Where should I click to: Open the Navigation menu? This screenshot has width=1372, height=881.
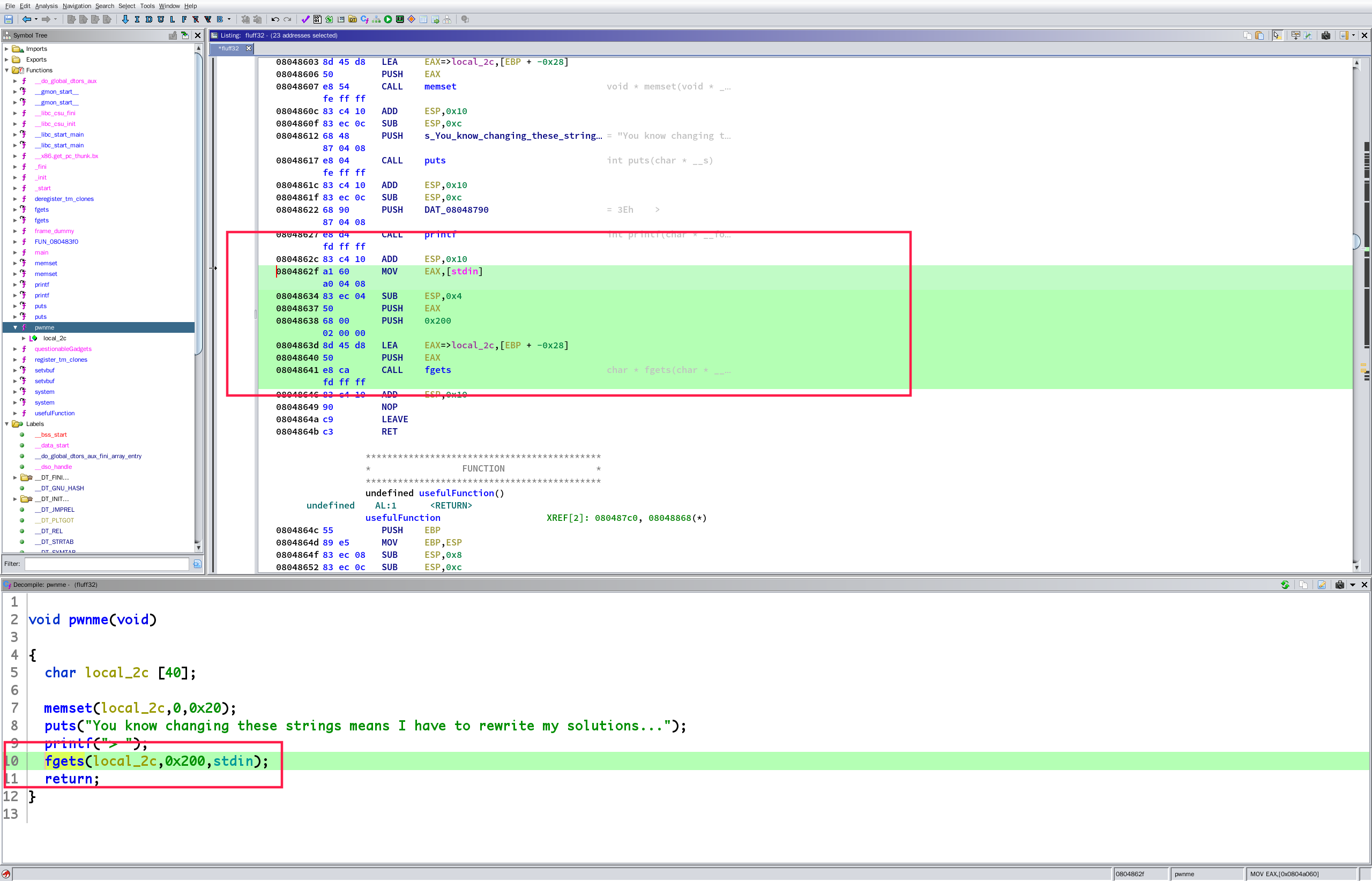click(77, 6)
